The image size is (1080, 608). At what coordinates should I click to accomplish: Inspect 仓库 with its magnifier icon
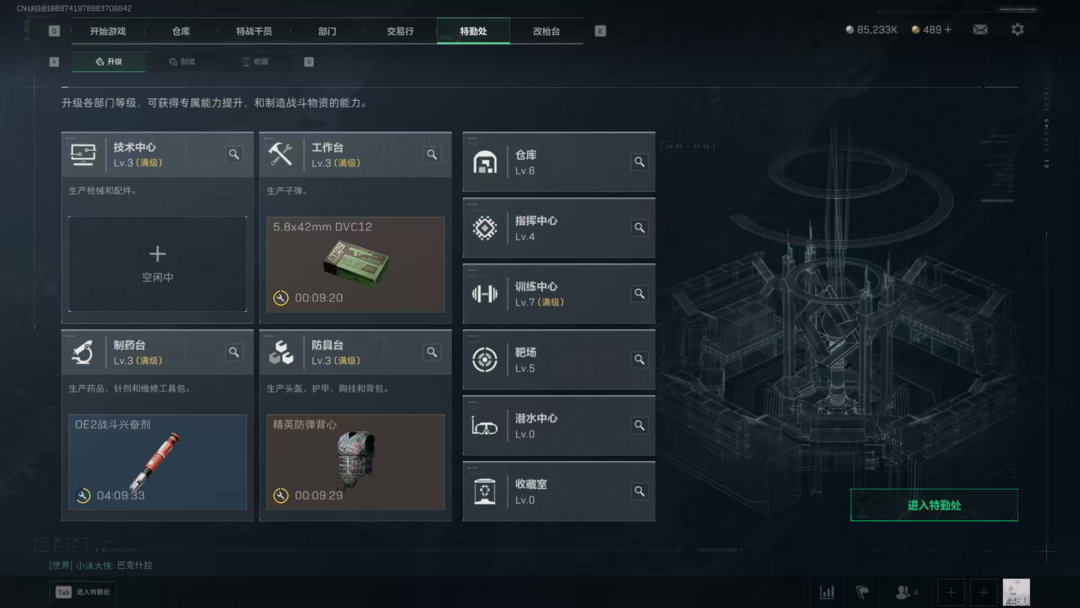click(639, 162)
